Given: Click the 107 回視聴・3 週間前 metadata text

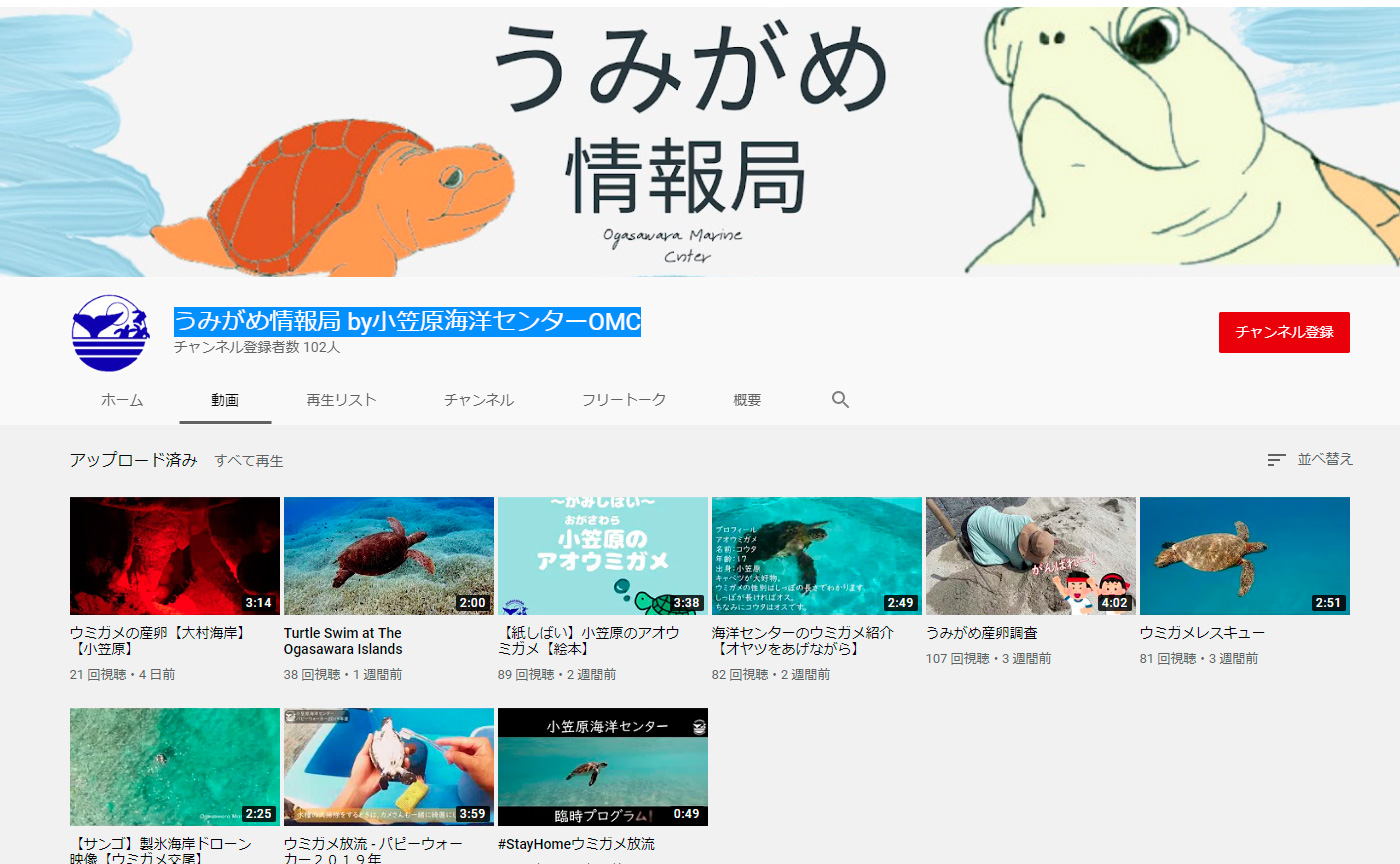Looking at the screenshot, I should [989, 659].
